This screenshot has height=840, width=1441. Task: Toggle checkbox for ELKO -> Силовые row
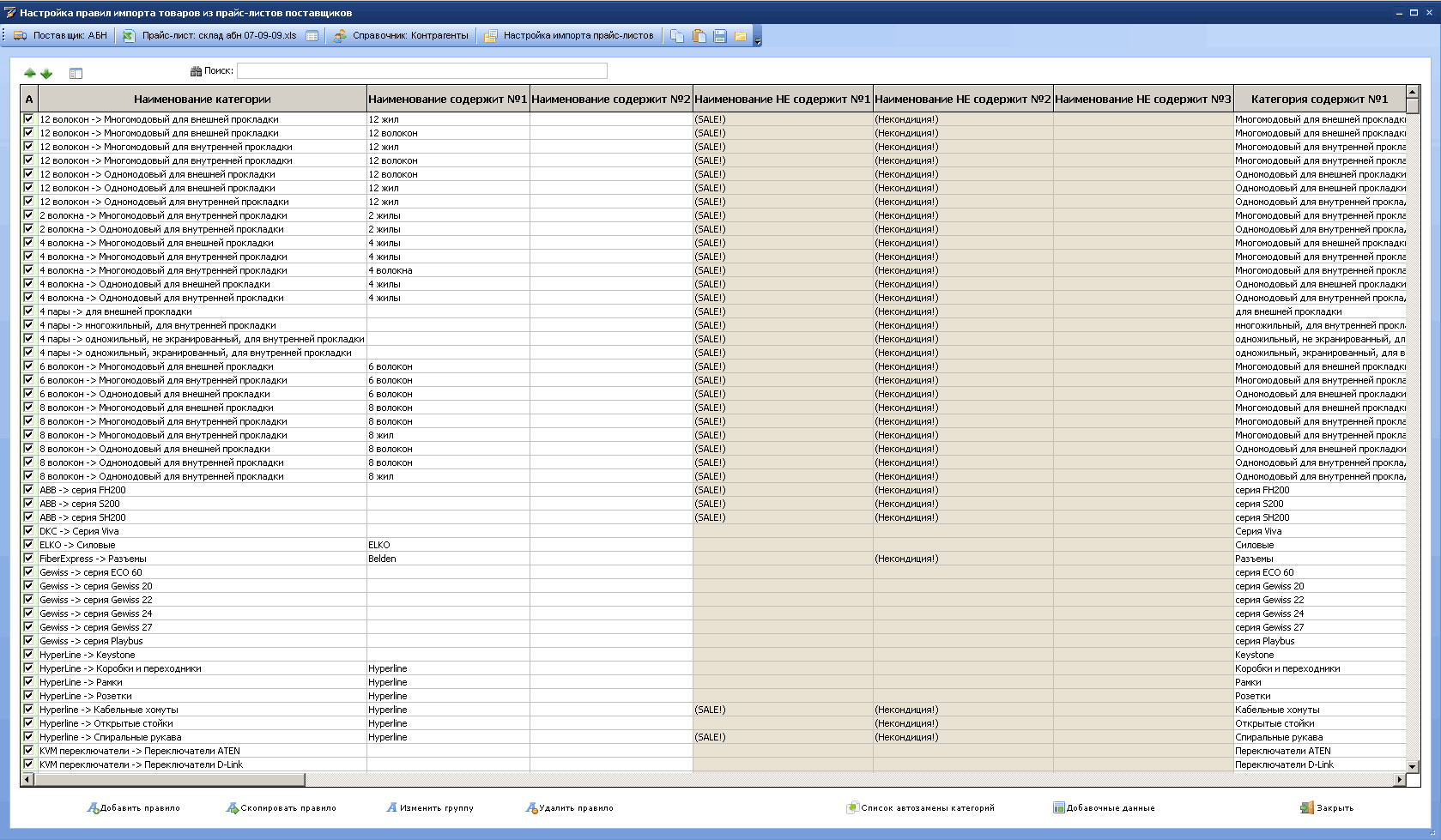[28, 544]
